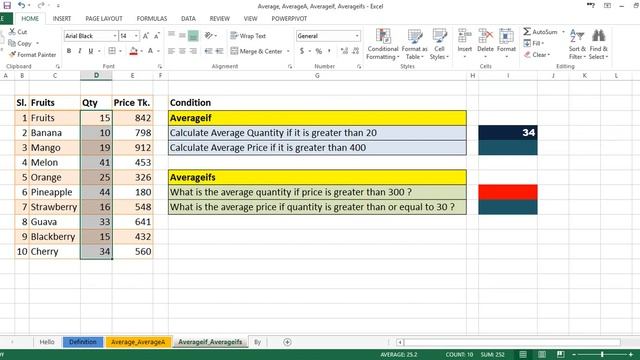640x360 pixels.
Task: Decrease font size with the small A icon
Action: tap(157, 36)
